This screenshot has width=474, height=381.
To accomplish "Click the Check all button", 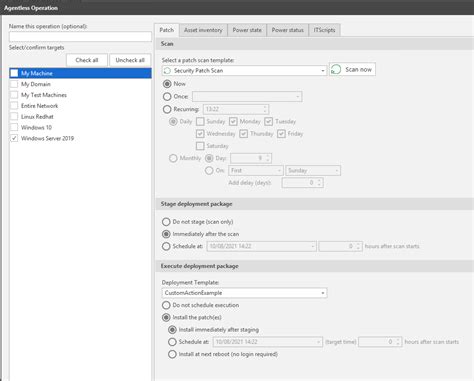I will pos(87,60).
